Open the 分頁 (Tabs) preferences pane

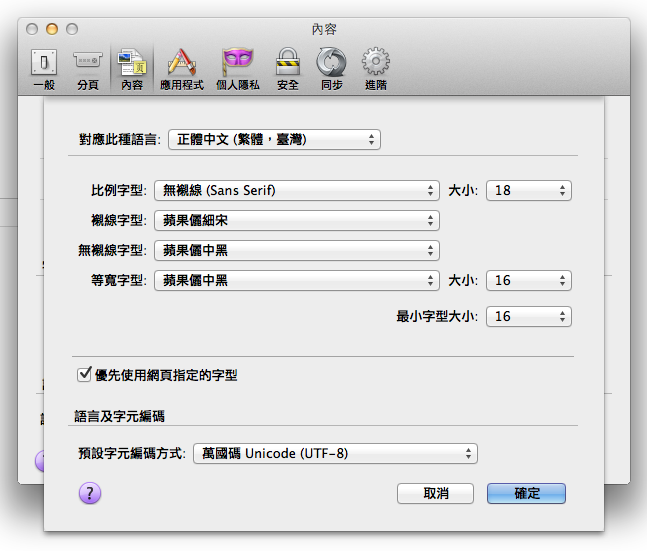coord(87,69)
